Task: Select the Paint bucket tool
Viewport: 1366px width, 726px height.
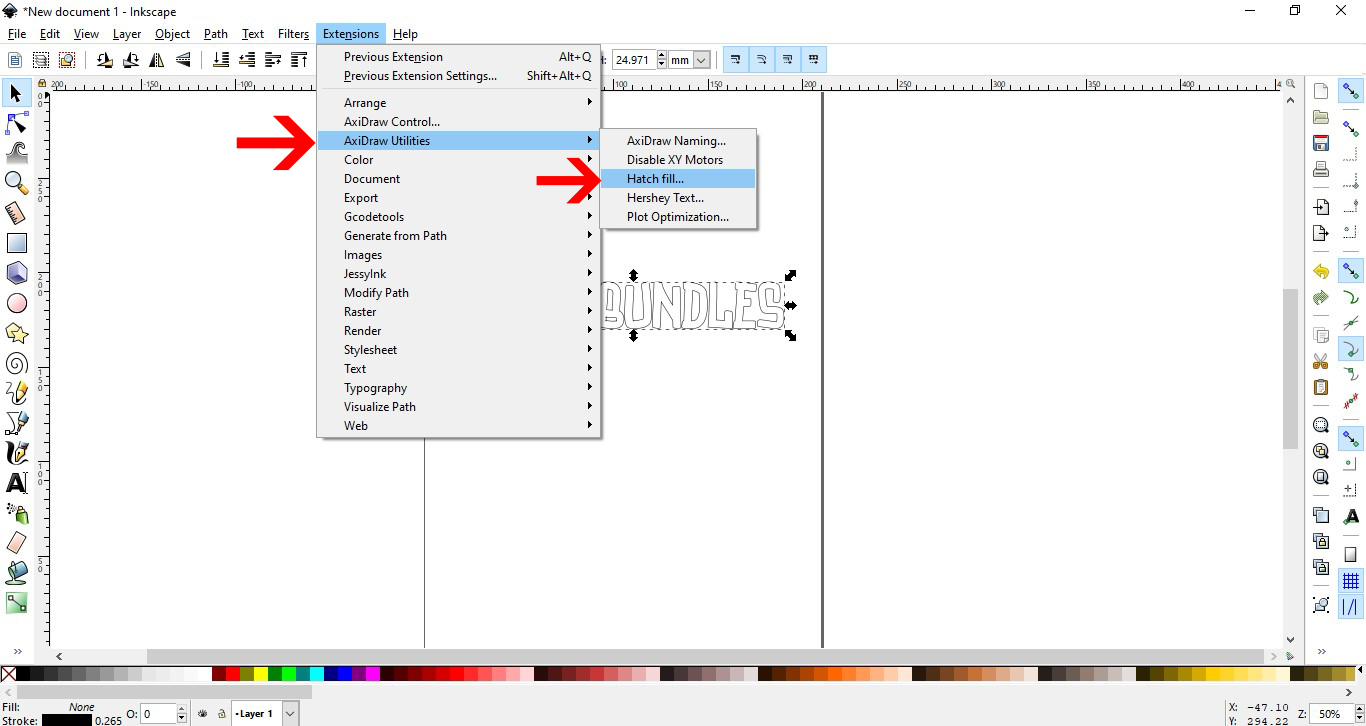Action: click(x=16, y=573)
